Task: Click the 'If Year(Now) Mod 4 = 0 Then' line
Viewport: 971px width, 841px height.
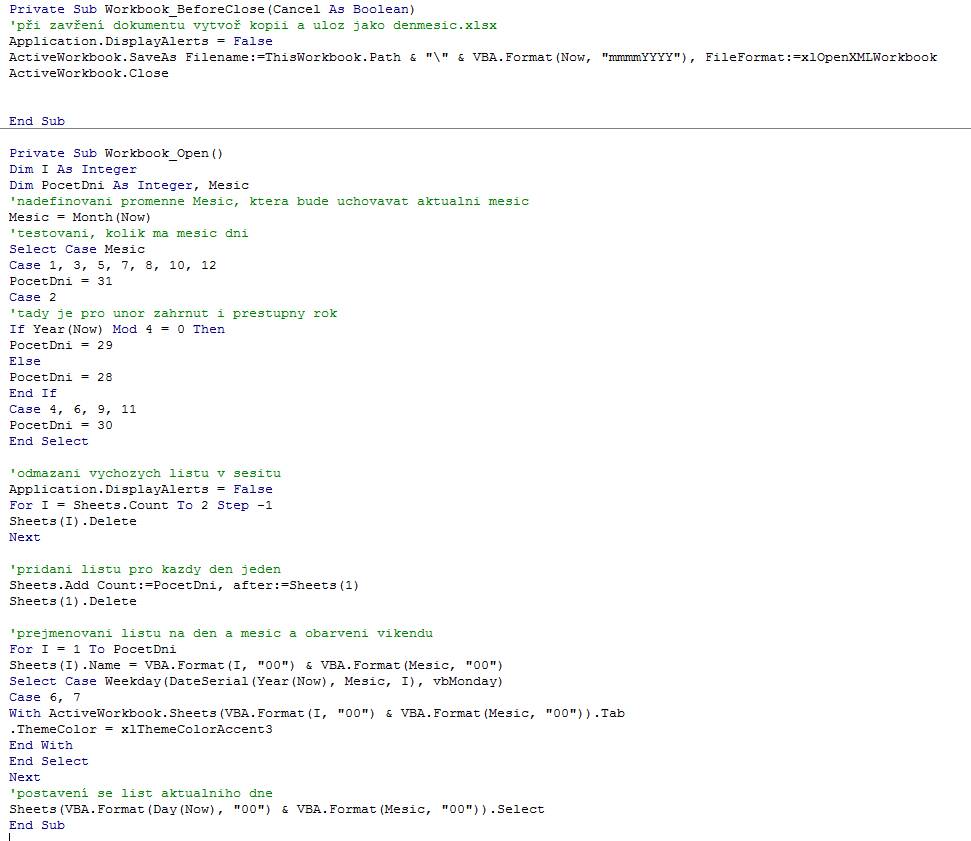Action: click(x=117, y=329)
